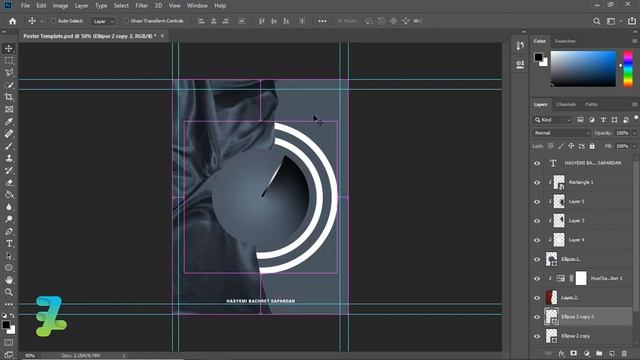Open the layer filter Kind dropdown

coord(553,120)
